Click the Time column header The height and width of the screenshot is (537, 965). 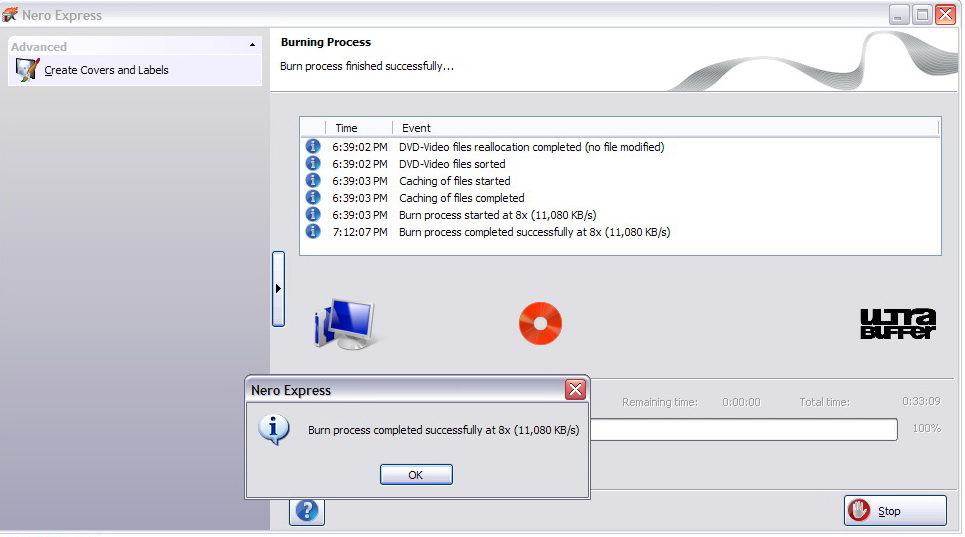pos(359,128)
